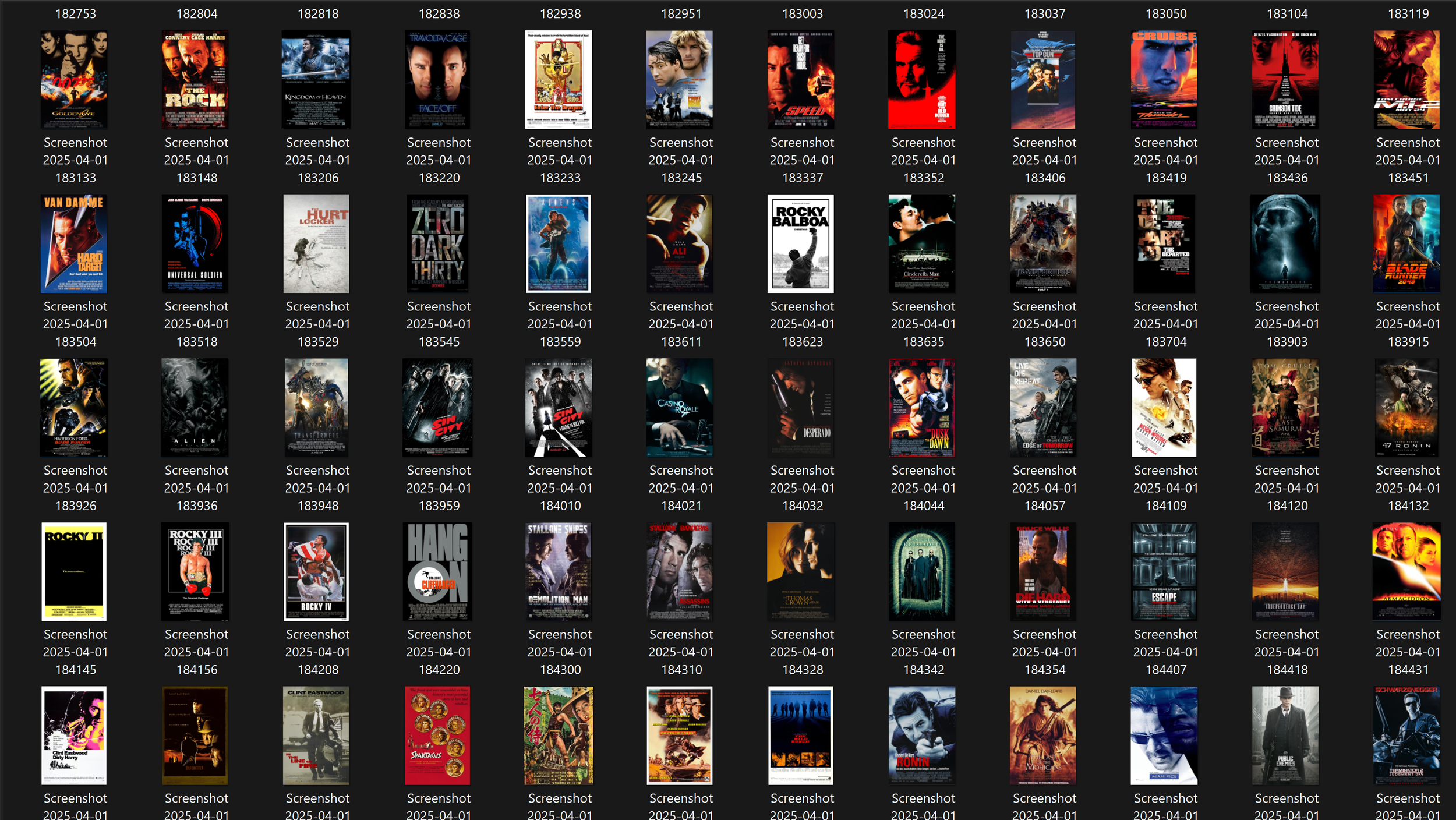
Task: Select the Miami Vice poster thumbnail
Action: (1164, 736)
